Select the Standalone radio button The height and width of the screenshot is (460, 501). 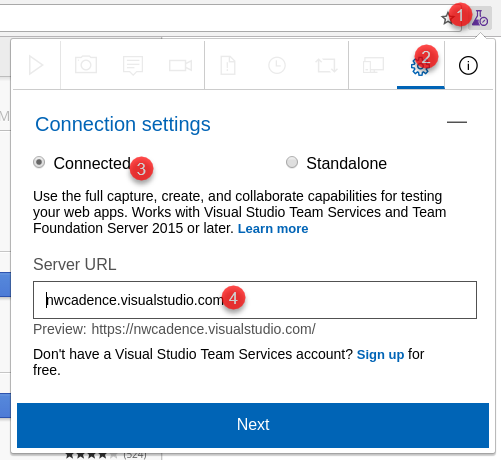[292, 162]
